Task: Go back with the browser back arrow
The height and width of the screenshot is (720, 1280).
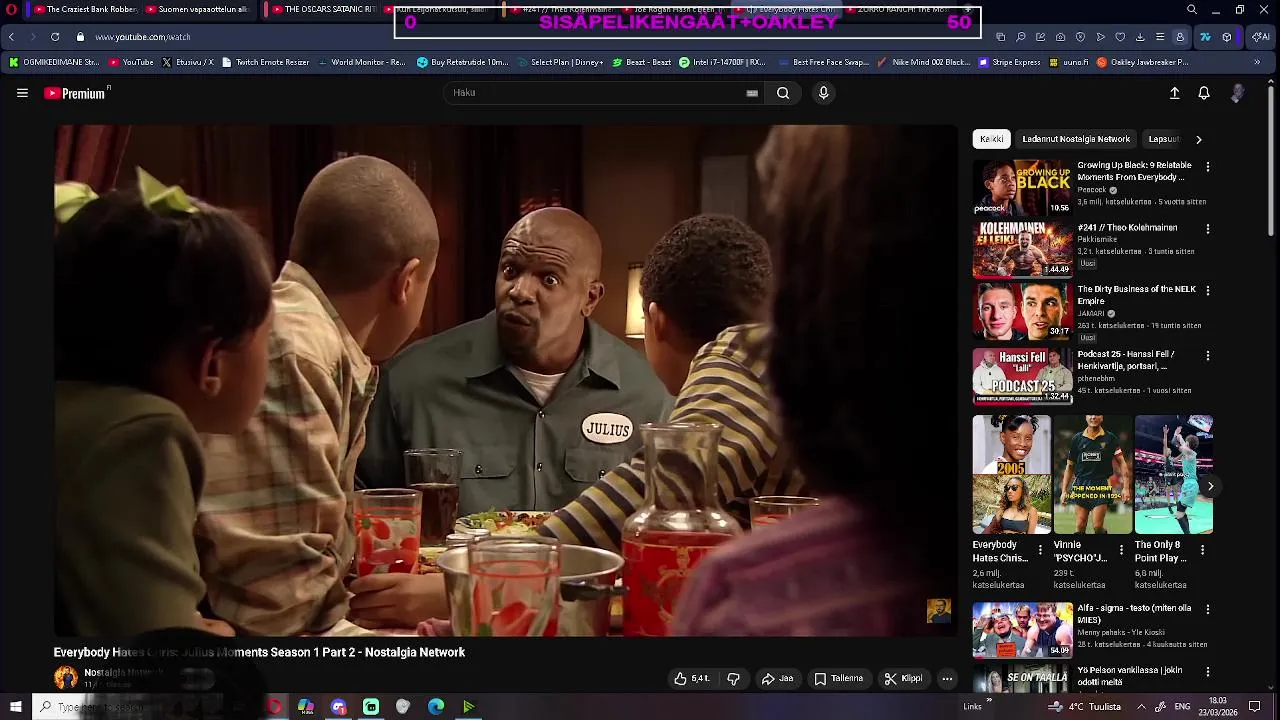Action: pyautogui.click(x=11, y=37)
